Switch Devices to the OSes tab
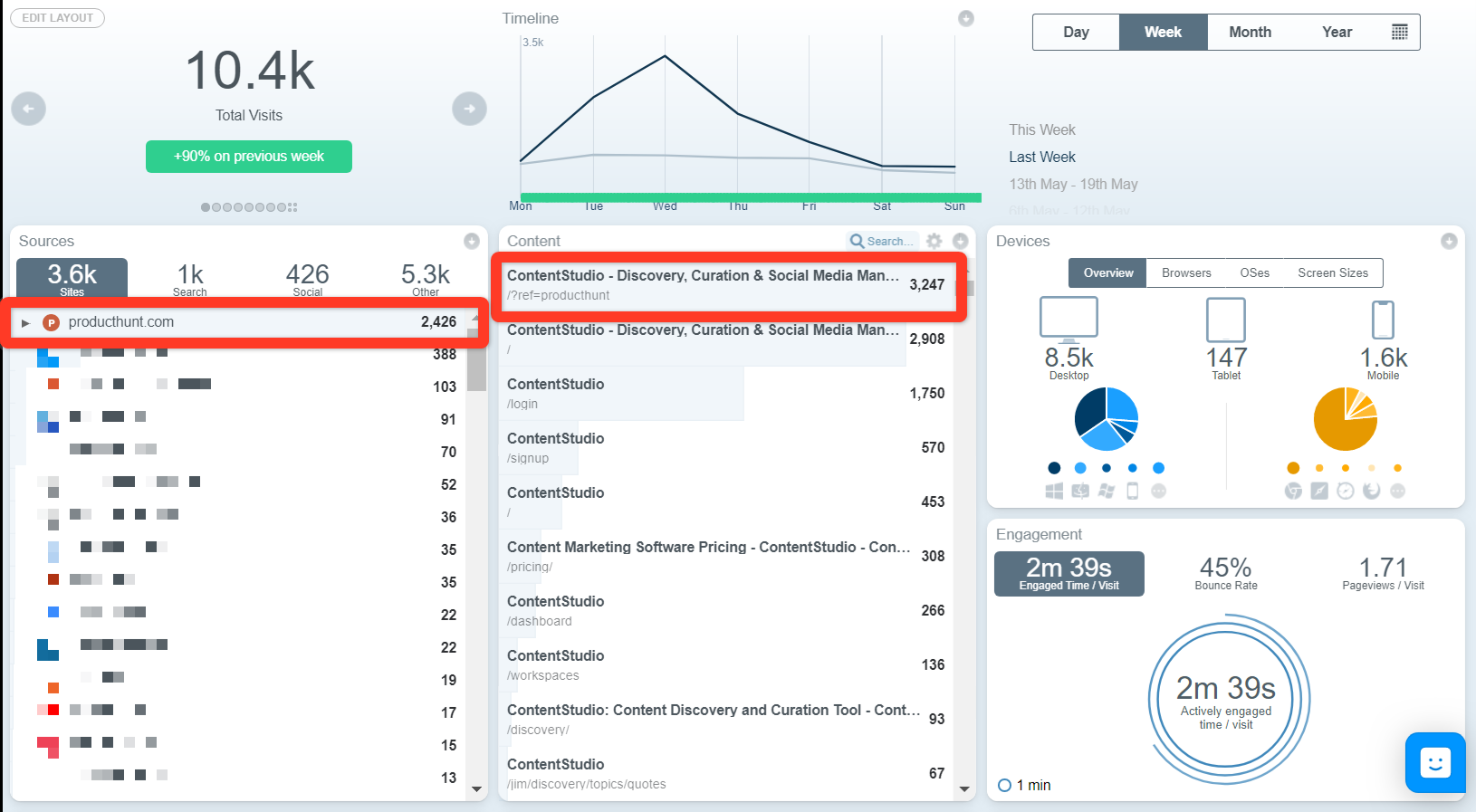This screenshot has width=1476, height=812. [1254, 272]
